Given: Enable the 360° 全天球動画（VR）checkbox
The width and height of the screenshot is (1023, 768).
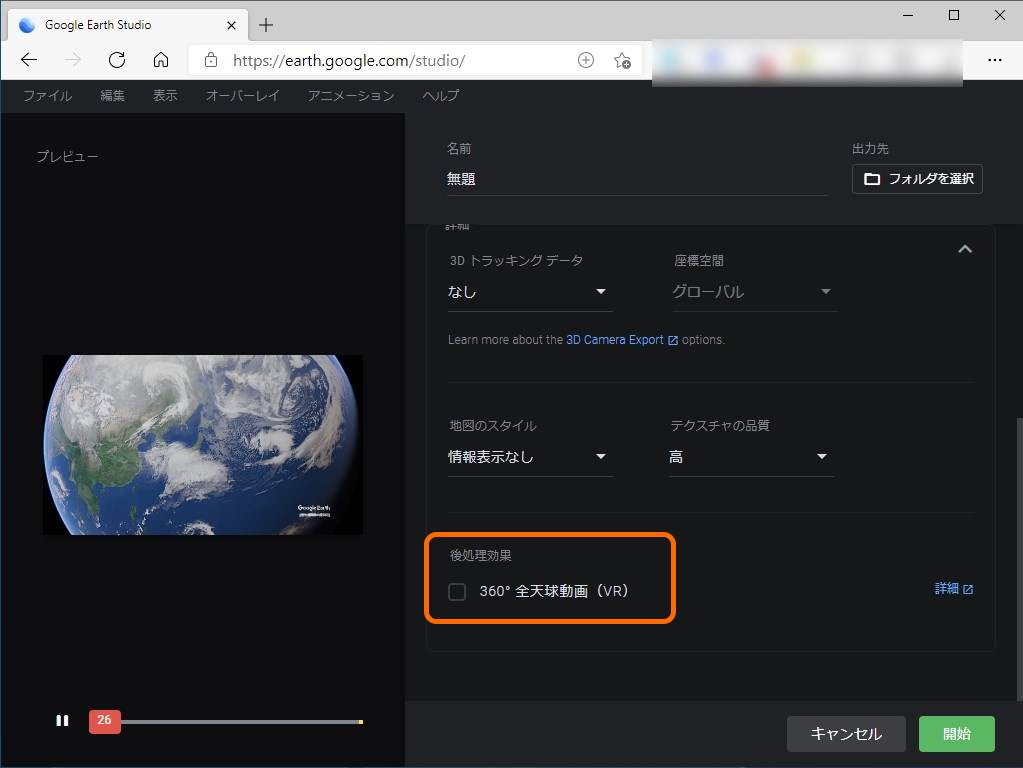Looking at the screenshot, I should coord(457,591).
